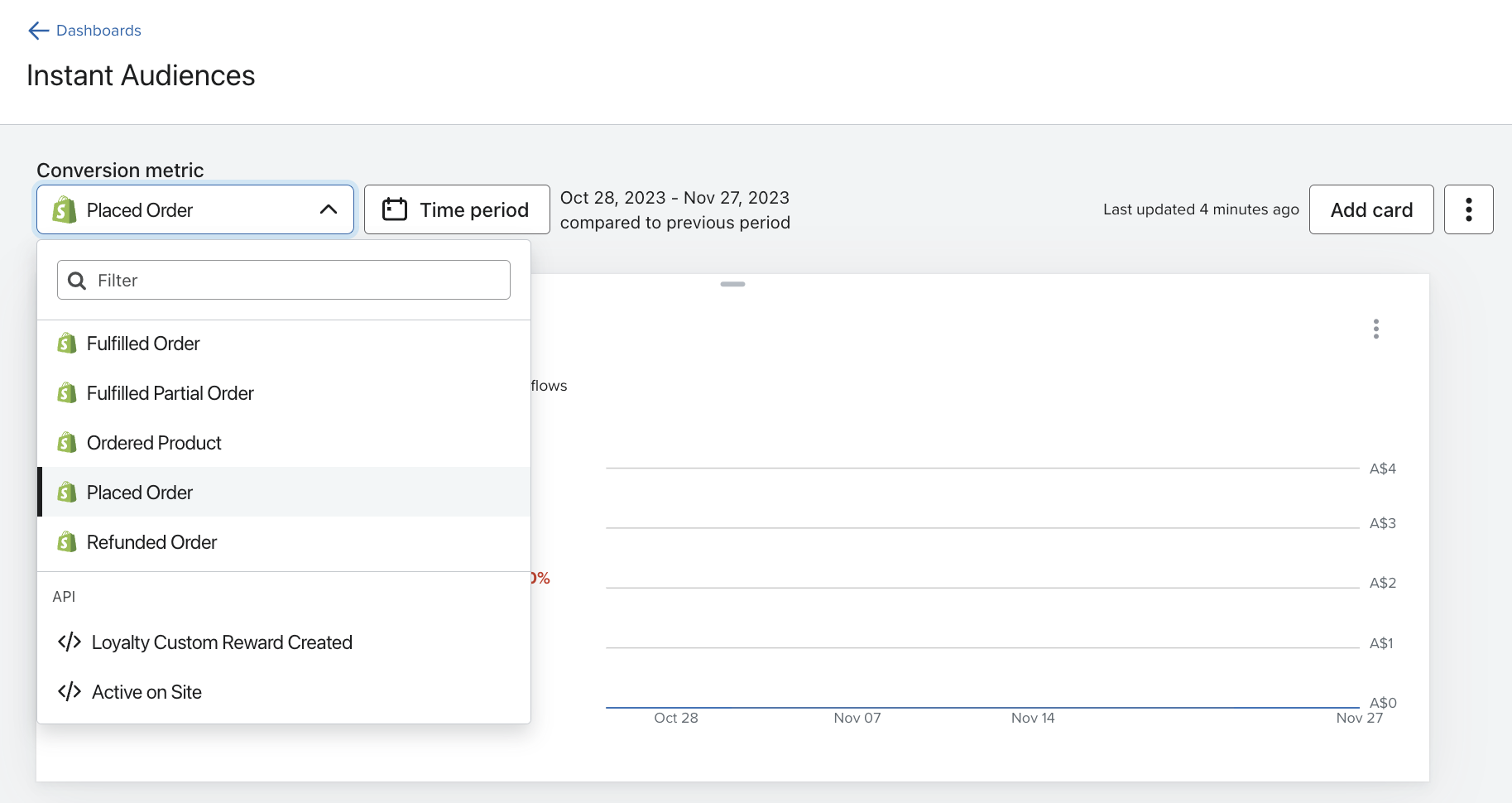Click the Nov 27 date label on chart
The image size is (1512, 803).
click(x=1360, y=718)
